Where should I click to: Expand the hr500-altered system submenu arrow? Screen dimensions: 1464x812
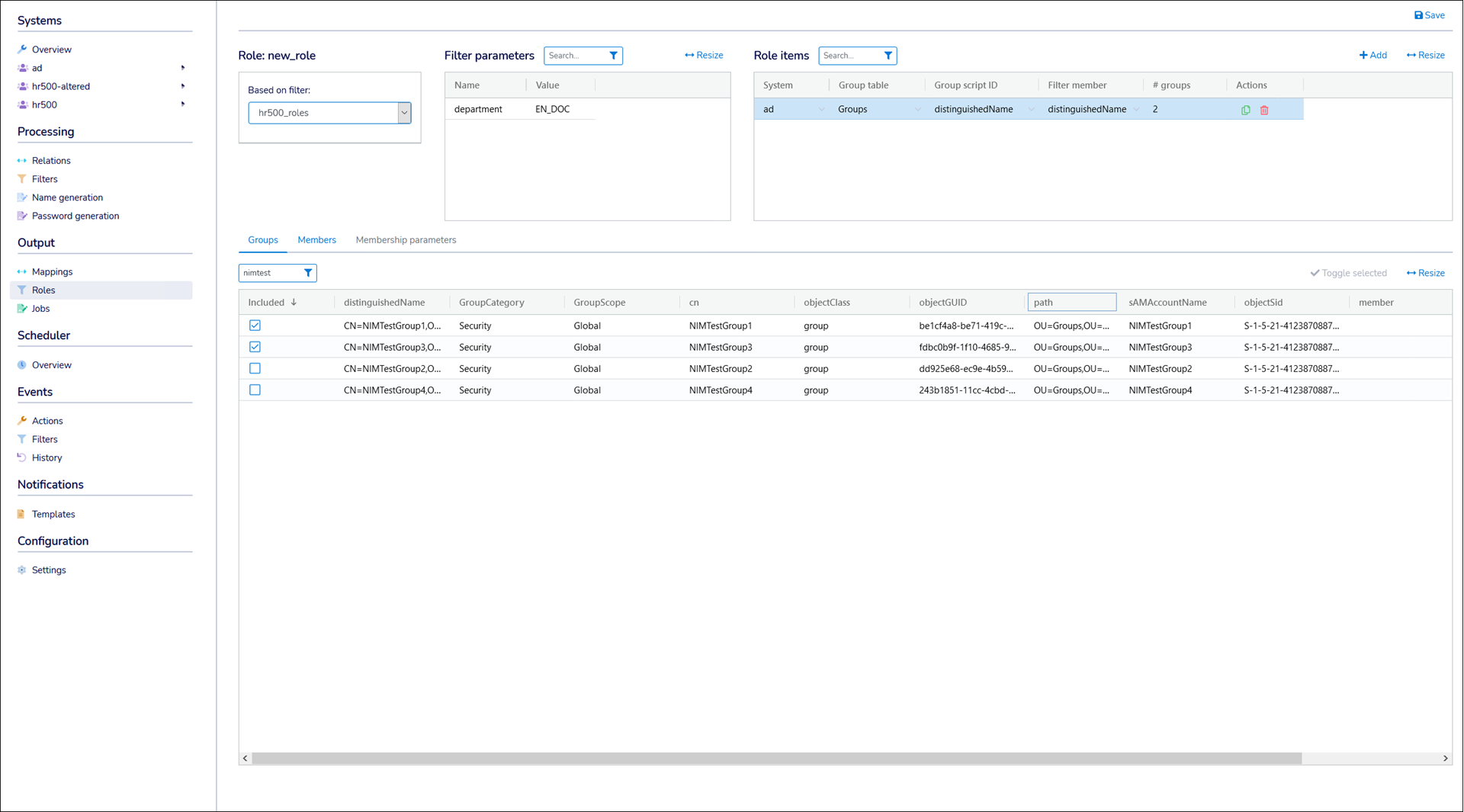coord(183,86)
